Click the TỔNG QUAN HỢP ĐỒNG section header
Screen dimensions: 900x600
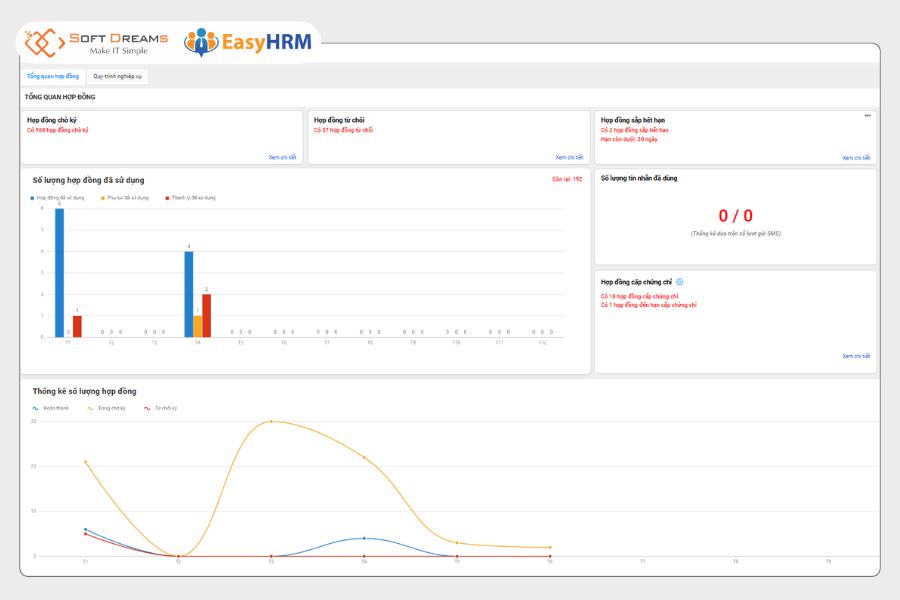click(60, 97)
